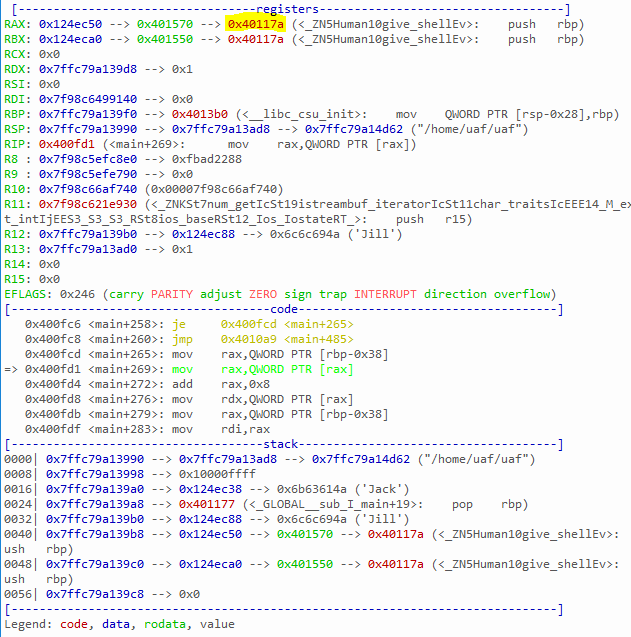This screenshot has height=637, width=631.
Task: Click 0x124eca0 in the RBX register row
Action: 70,39
